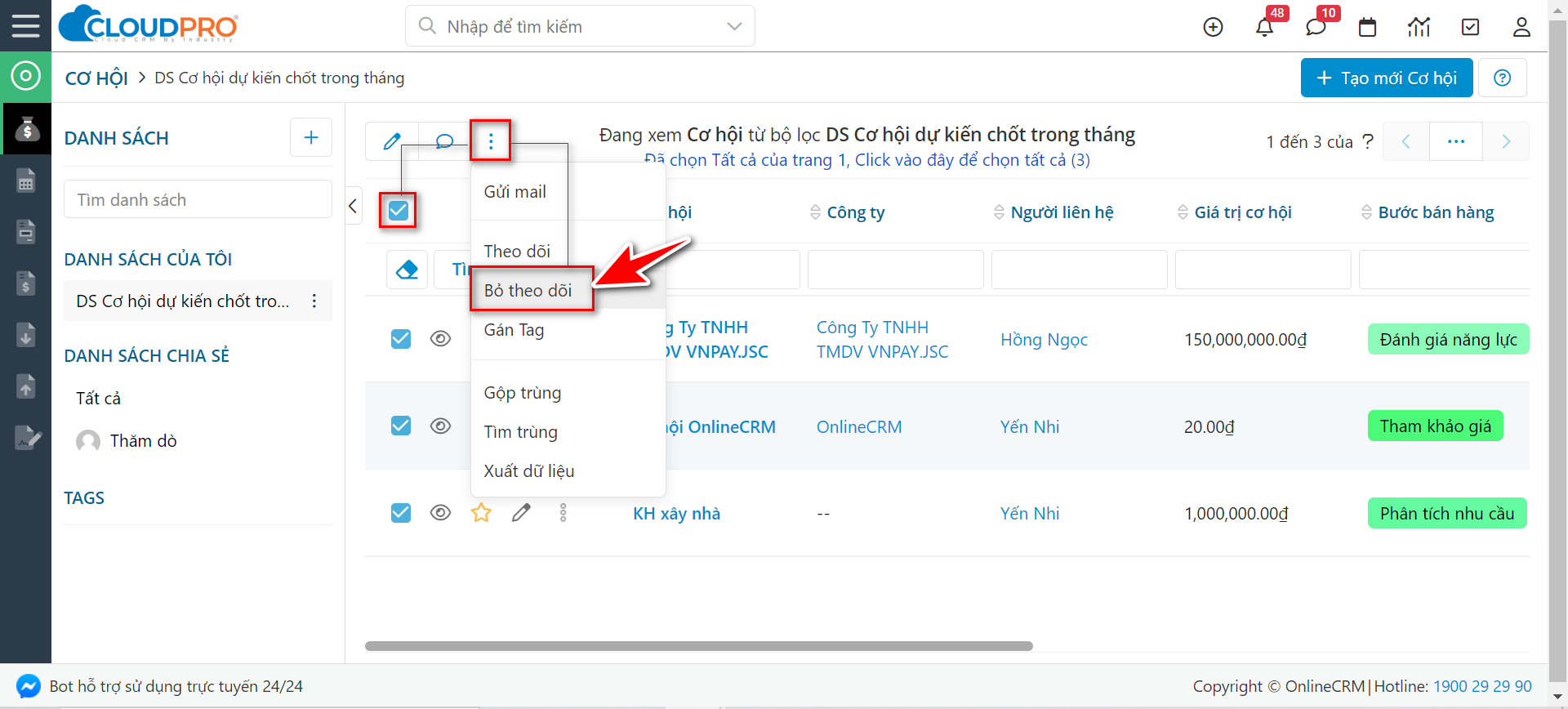Choose Gán Tag from menu
The image size is (1568, 709).
(x=514, y=330)
